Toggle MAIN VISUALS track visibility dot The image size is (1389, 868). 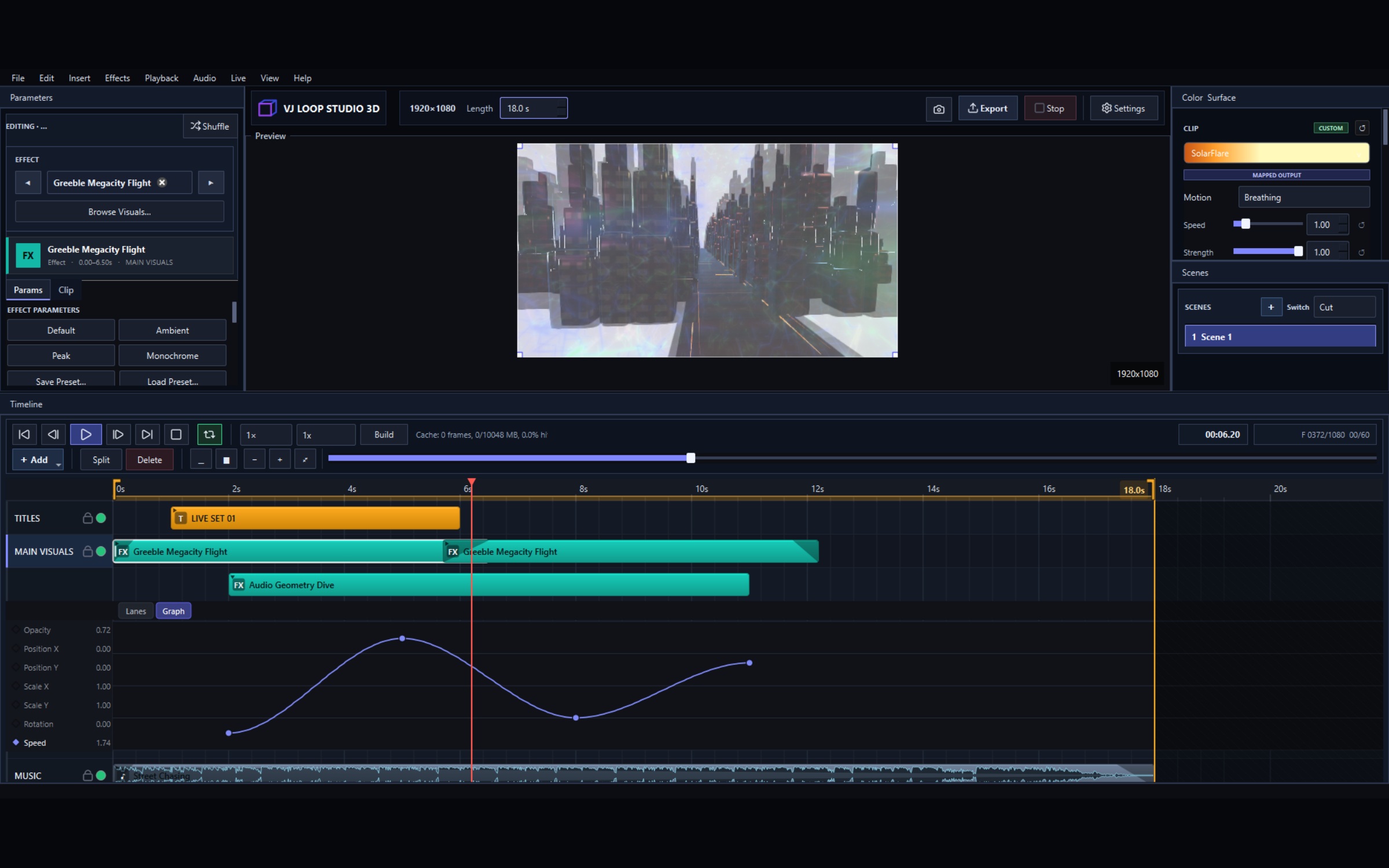point(101,551)
